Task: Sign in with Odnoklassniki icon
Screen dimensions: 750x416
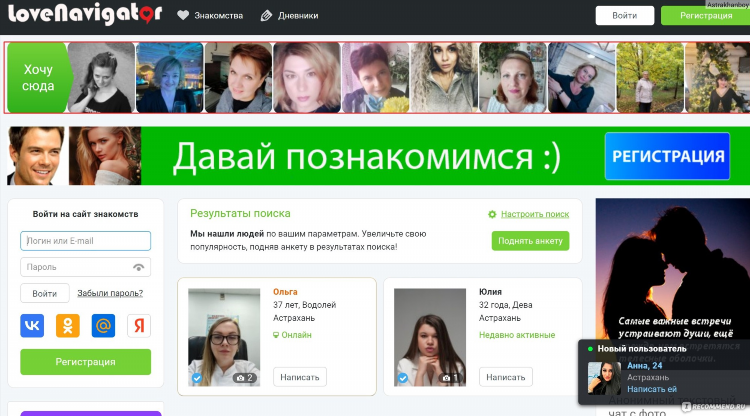Action: (x=68, y=326)
